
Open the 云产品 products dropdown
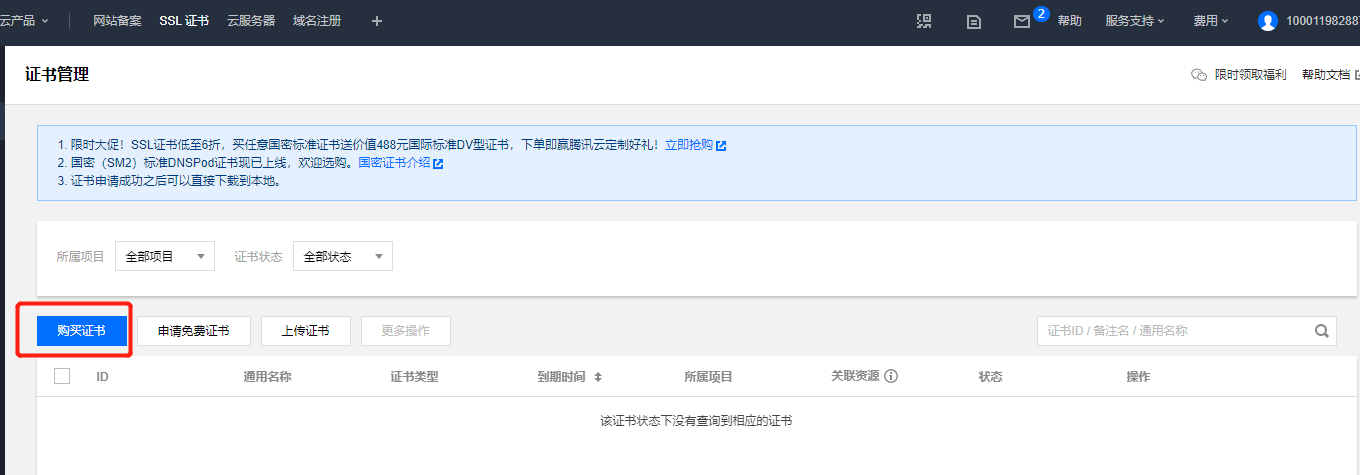pyautogui.click(x=24, y=20)
